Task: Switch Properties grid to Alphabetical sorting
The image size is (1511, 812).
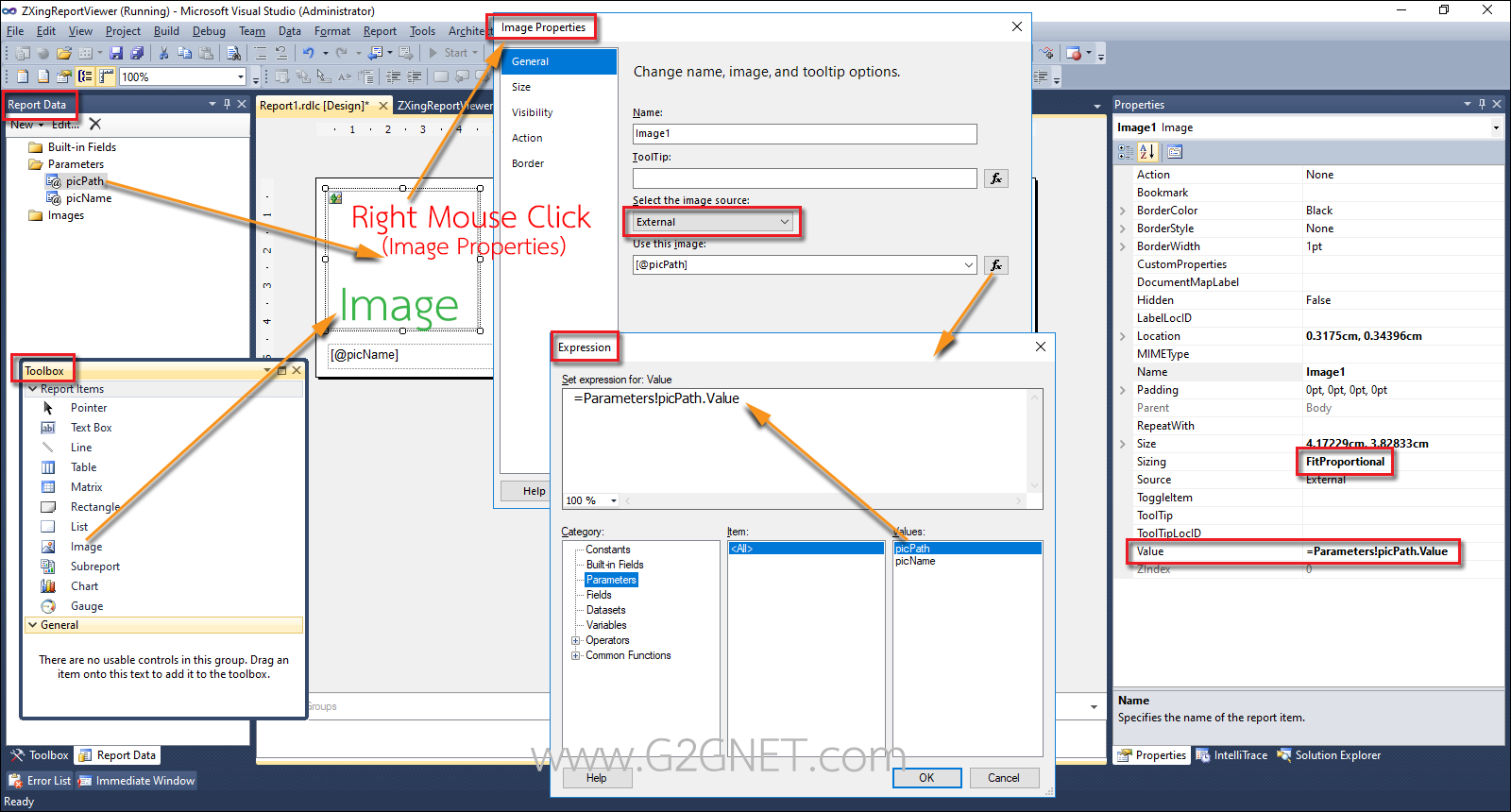Action: pos(1147,152)
